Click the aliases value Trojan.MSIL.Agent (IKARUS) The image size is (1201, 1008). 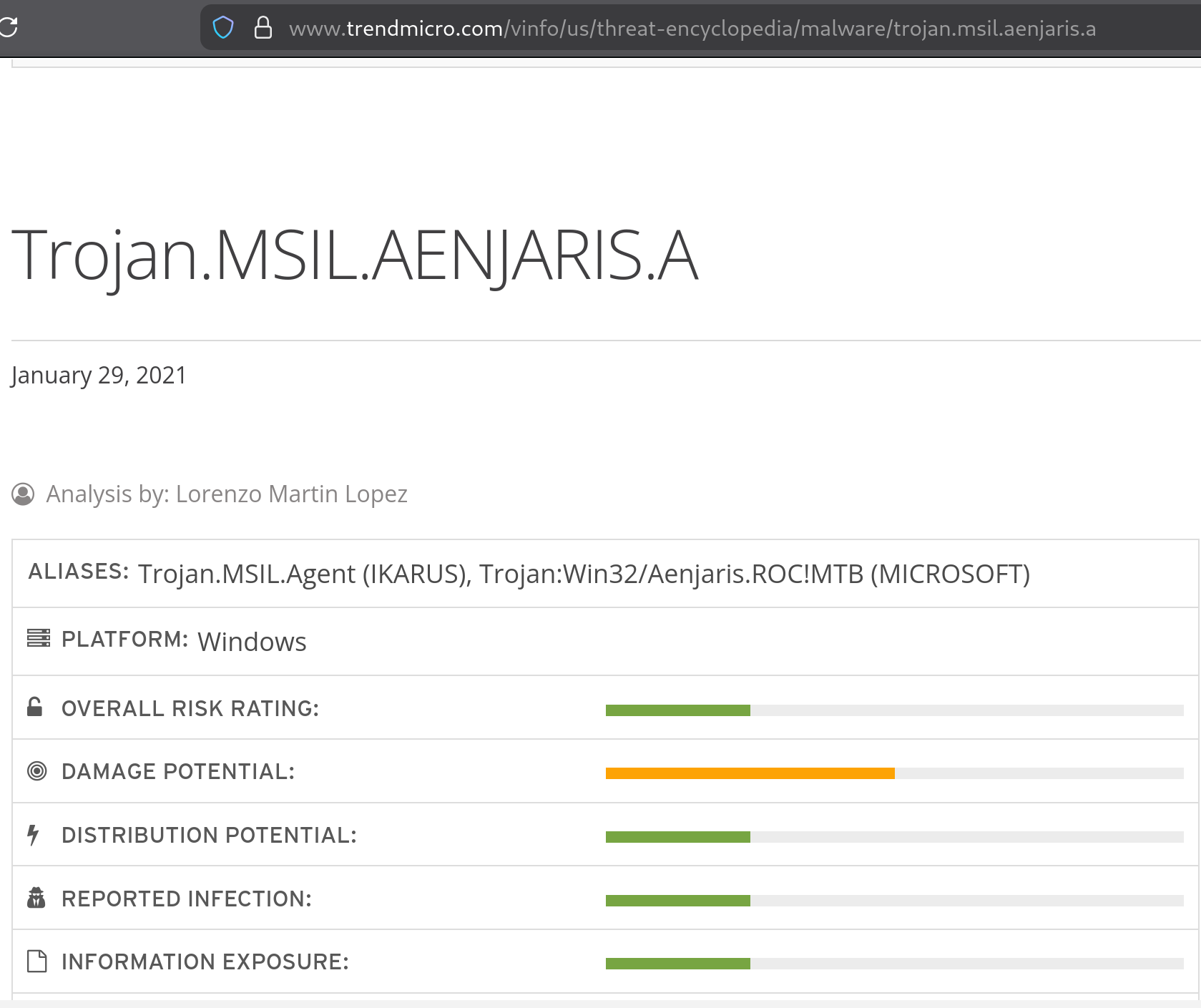point(305,574)
